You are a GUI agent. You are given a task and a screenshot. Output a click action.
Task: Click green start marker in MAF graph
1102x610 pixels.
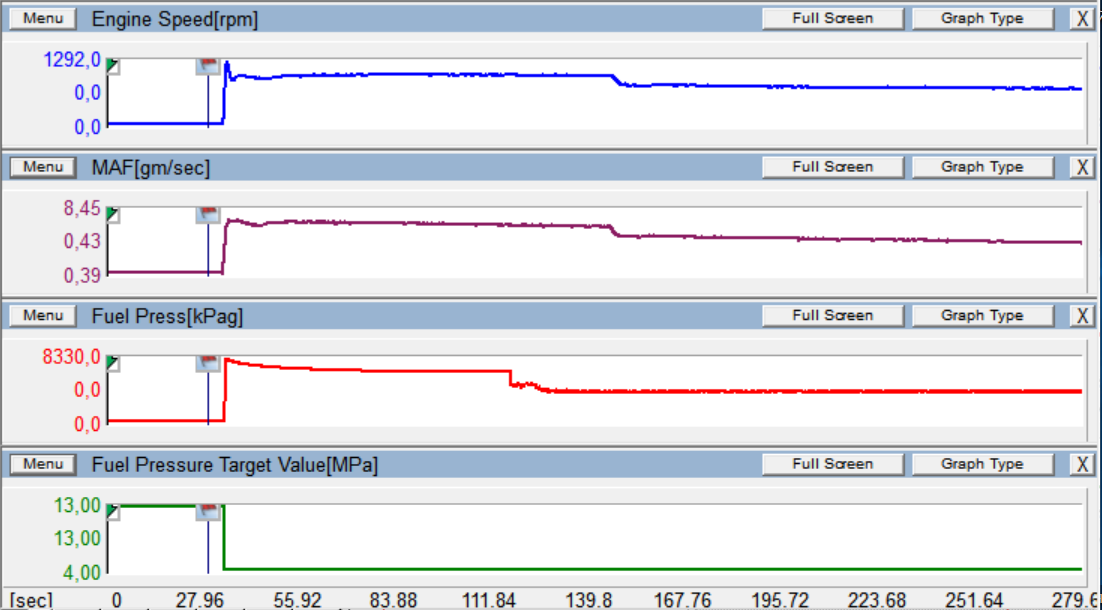[x=113, y=215]
